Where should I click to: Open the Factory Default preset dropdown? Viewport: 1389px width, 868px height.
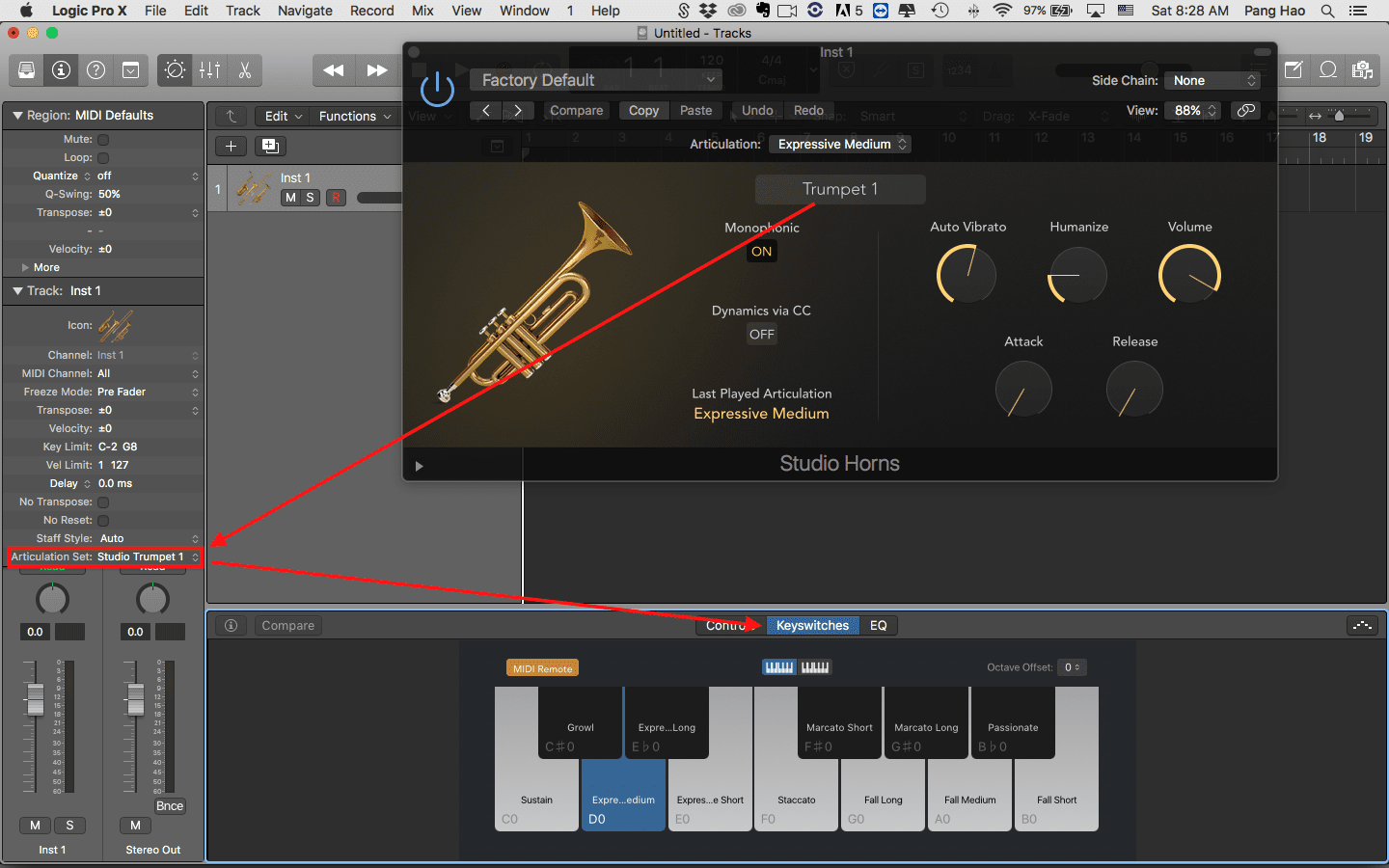596,80
